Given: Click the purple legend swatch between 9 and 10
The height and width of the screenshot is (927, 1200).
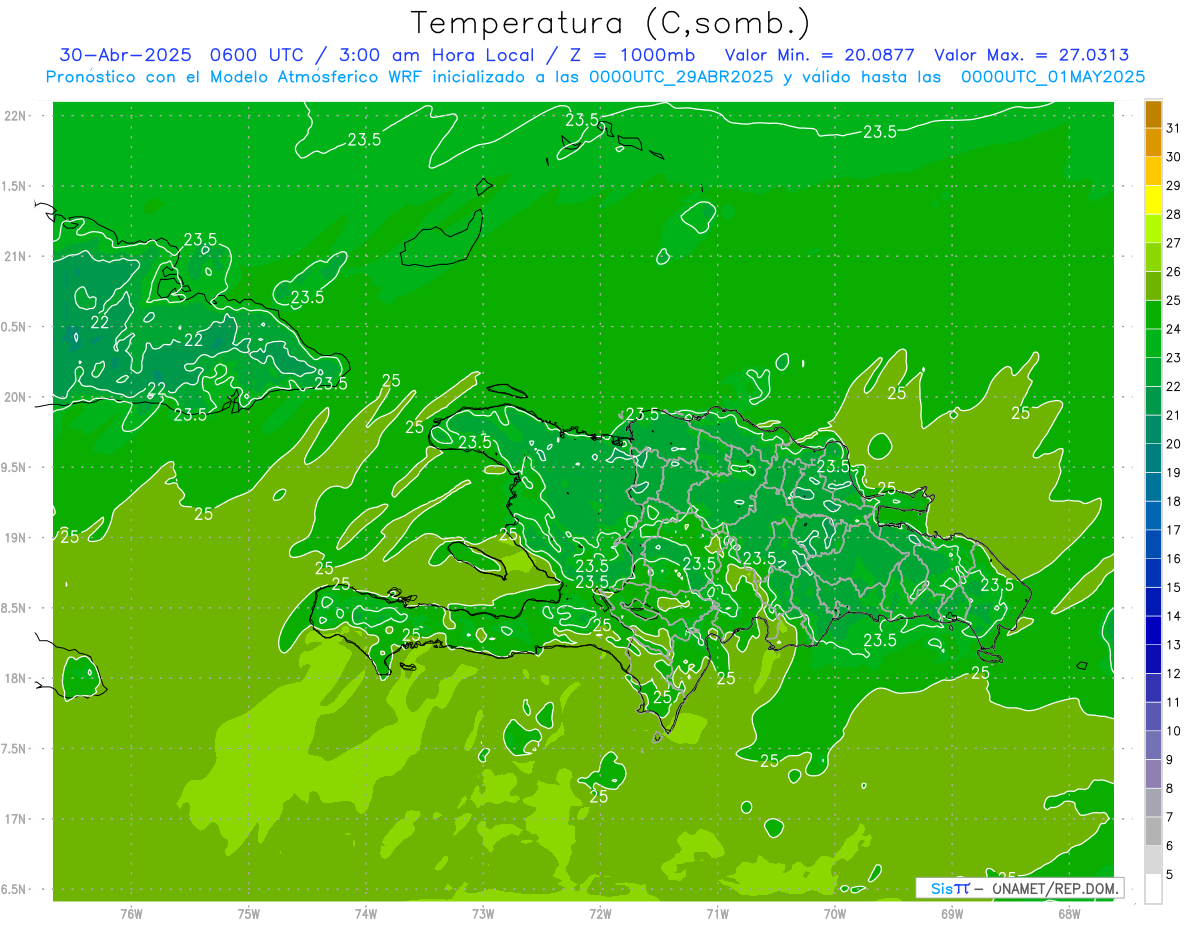Looking at the screenshot, I should [1154, 745].
